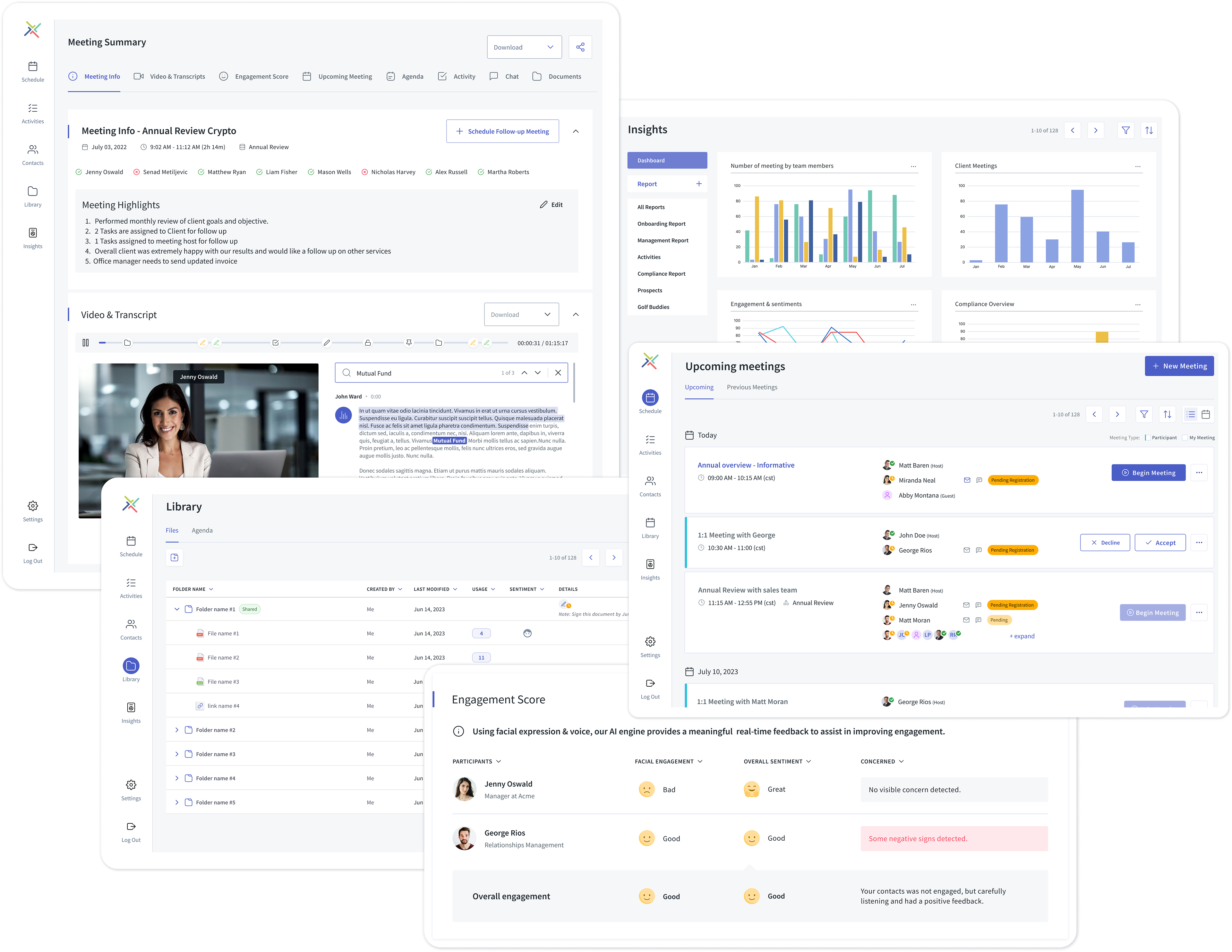Sort Library by Sentiment column

click(527, 589)
